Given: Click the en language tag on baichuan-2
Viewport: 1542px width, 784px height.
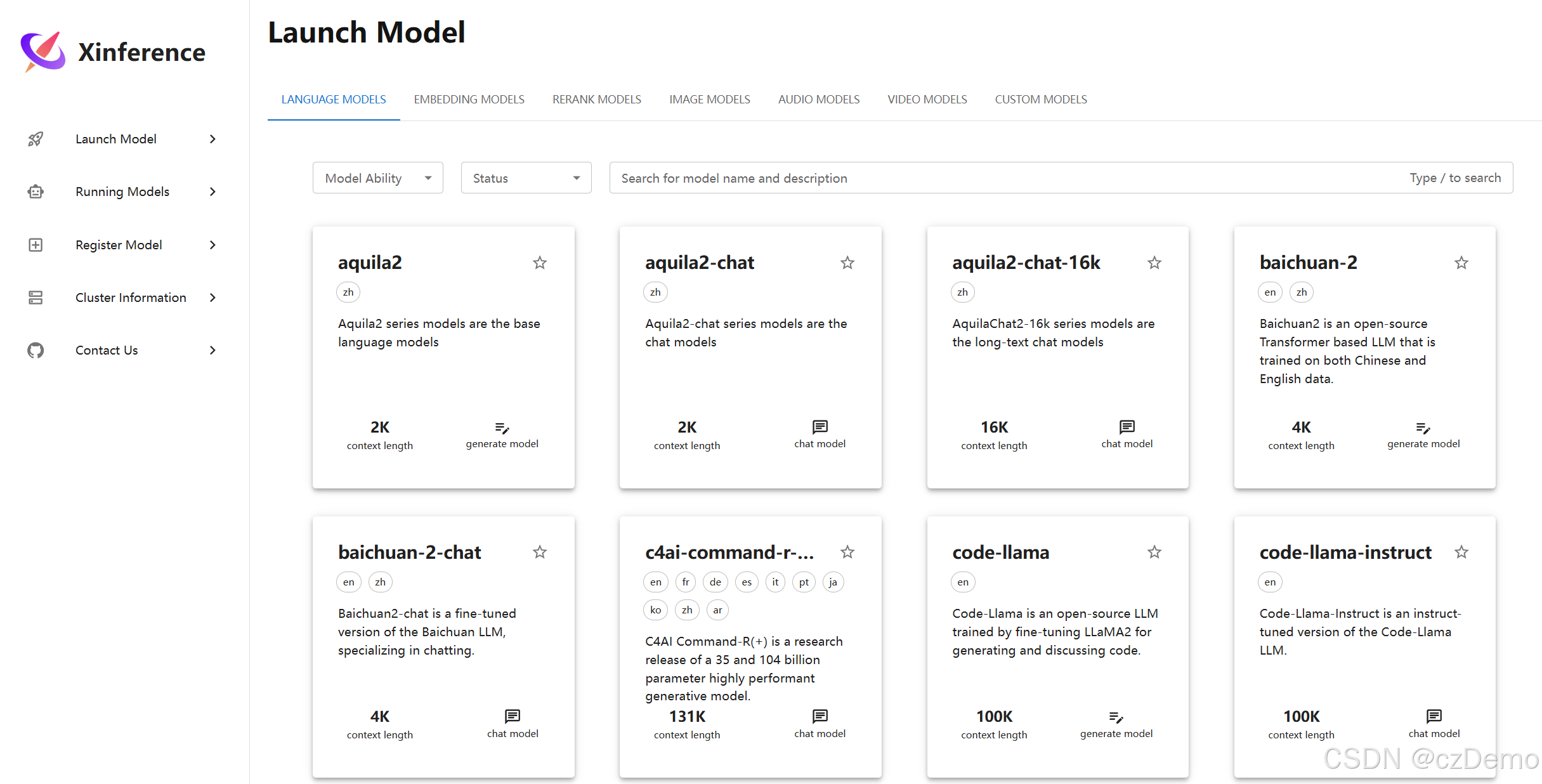Looking at the screenshot, I should click(1270, 292).
